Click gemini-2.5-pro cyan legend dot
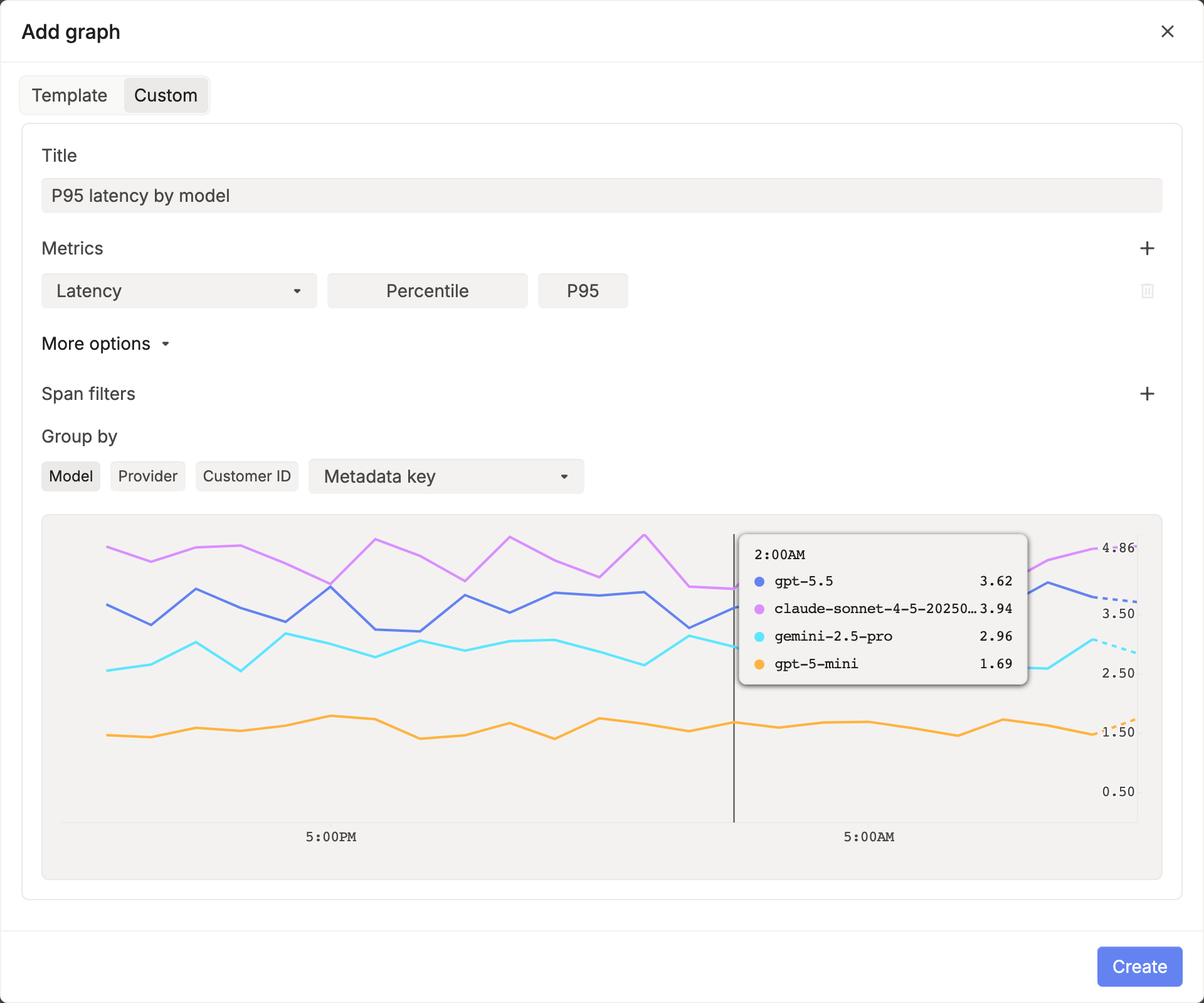The image size is (1204, 1003). click(759, 637)
